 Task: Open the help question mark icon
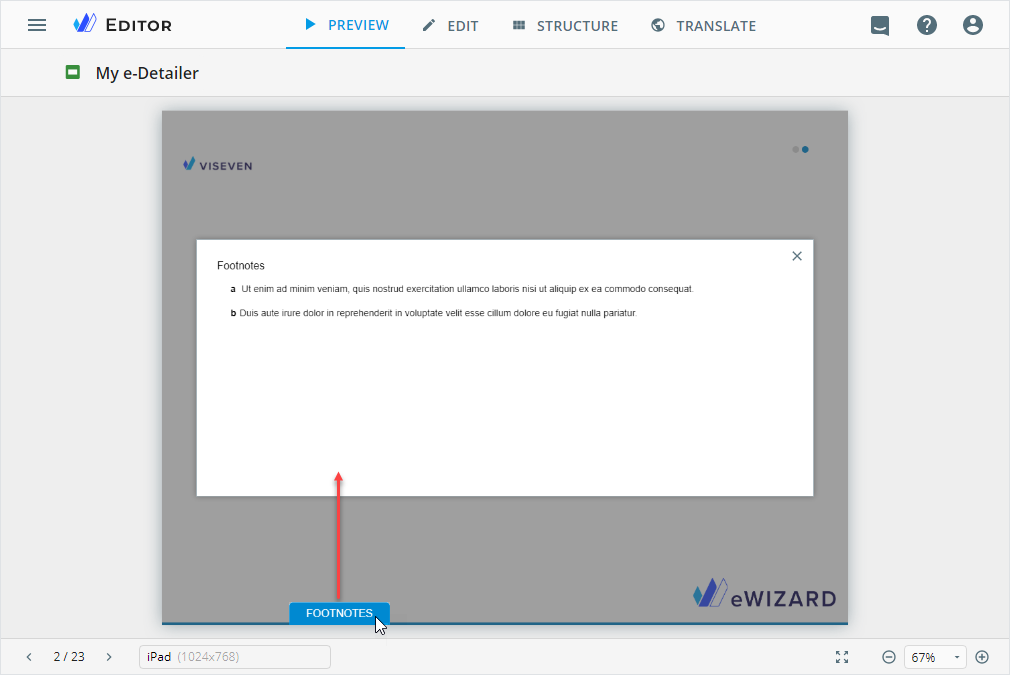coord(927,26)
